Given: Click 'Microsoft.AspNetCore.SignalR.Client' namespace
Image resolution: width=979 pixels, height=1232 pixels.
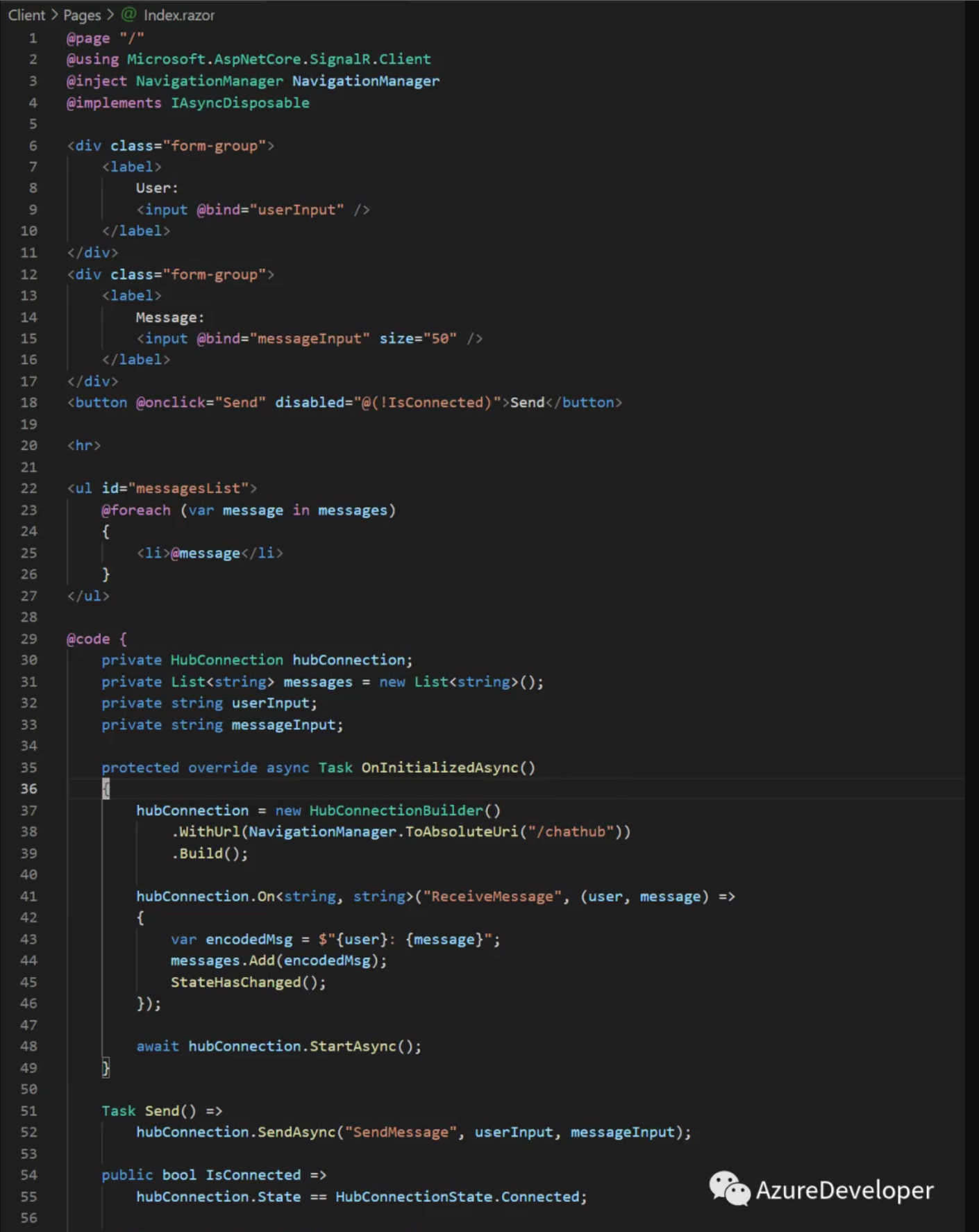Looking at the screenshot, I should (x=278, y=59).
